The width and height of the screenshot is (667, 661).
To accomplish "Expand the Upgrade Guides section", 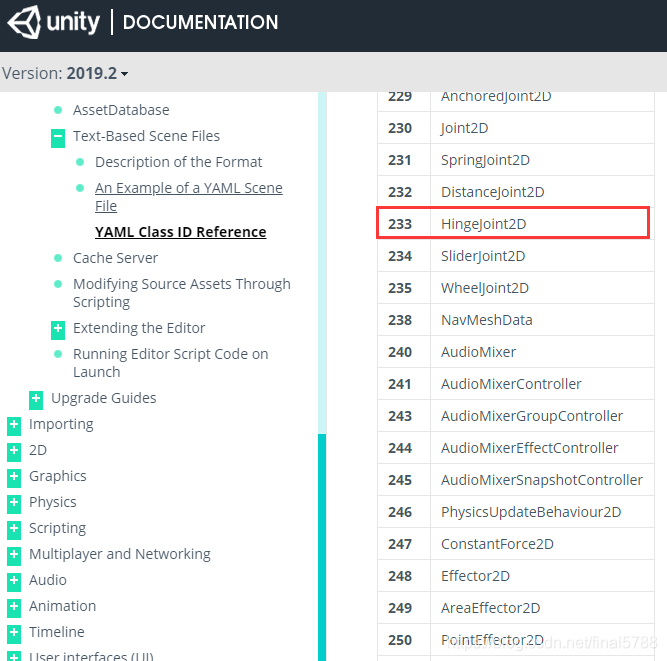I will click(x=36, y=400).
